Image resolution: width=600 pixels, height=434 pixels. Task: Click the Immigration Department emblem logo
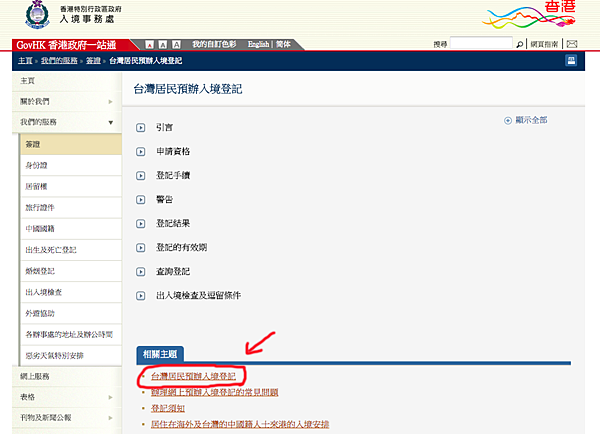tap(38, 15)
